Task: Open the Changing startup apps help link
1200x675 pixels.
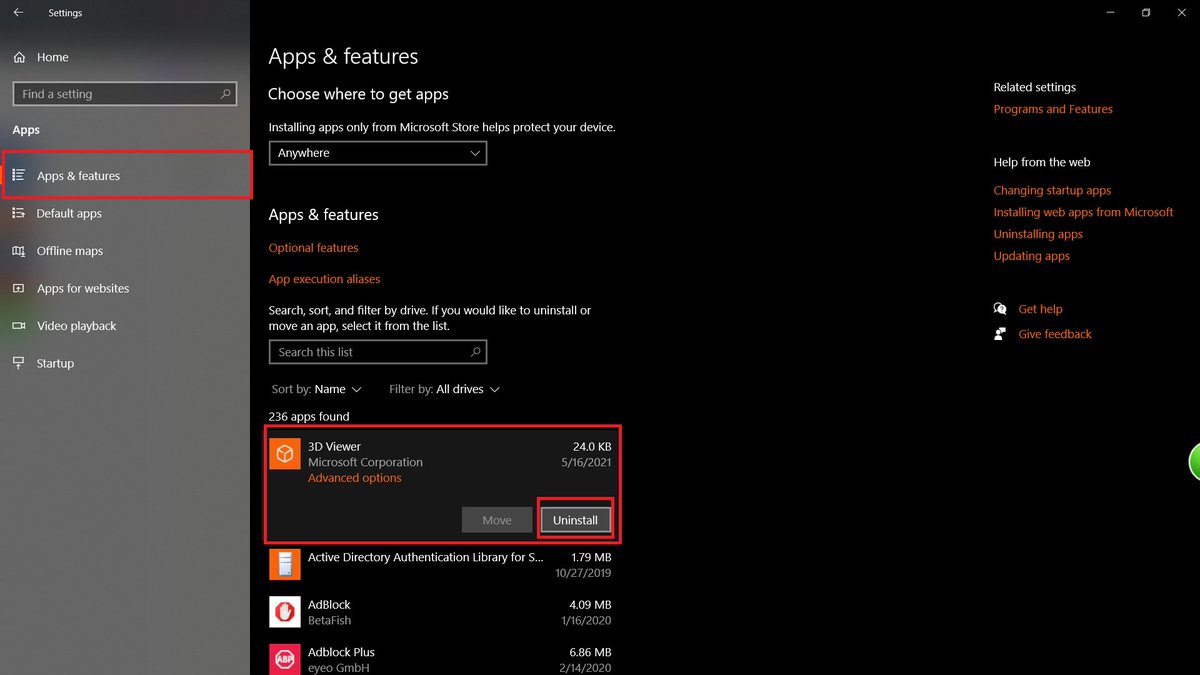Action: click(x=1052, y=190)
